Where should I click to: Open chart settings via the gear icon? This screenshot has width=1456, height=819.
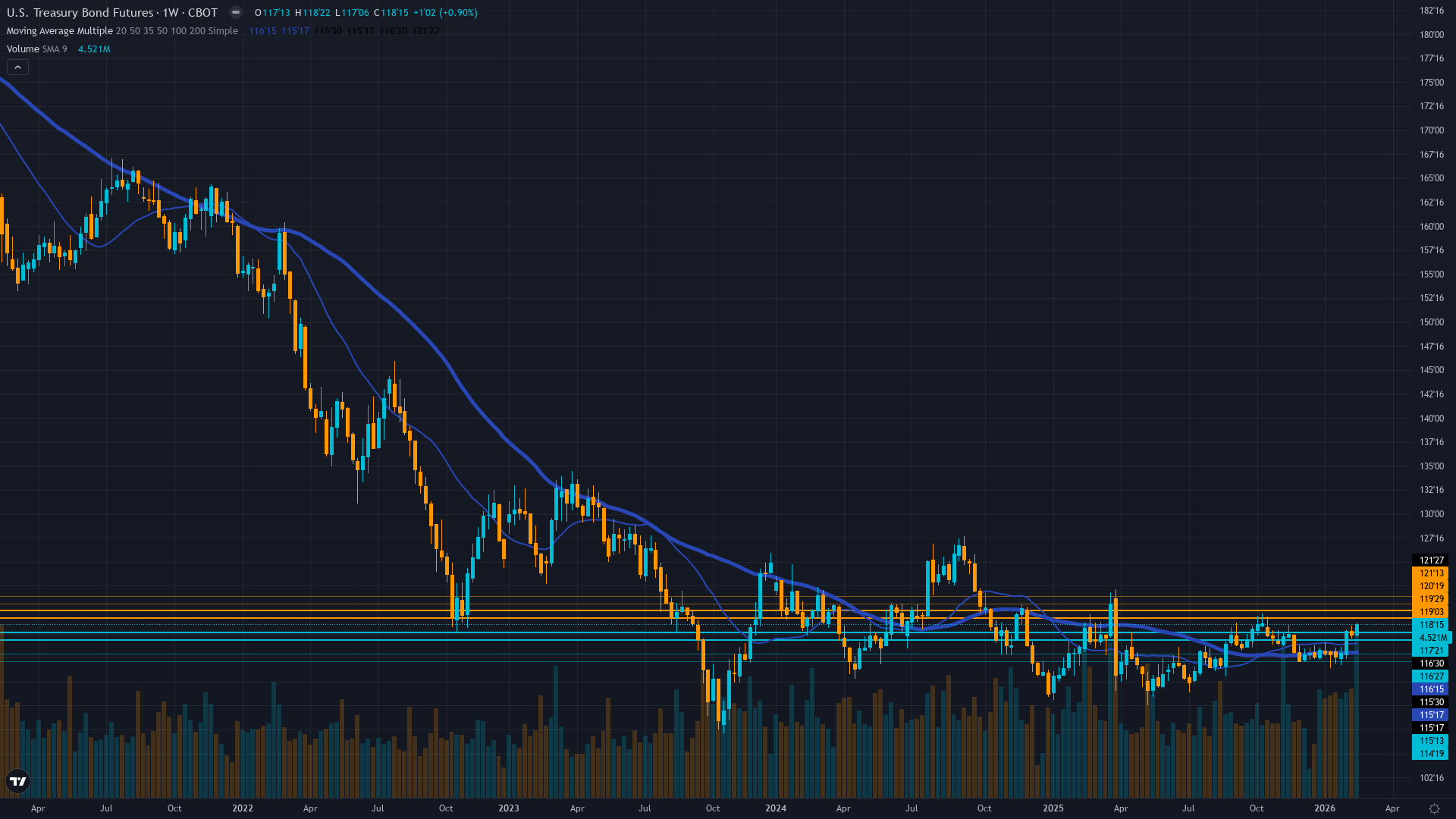coord(1434,808)
